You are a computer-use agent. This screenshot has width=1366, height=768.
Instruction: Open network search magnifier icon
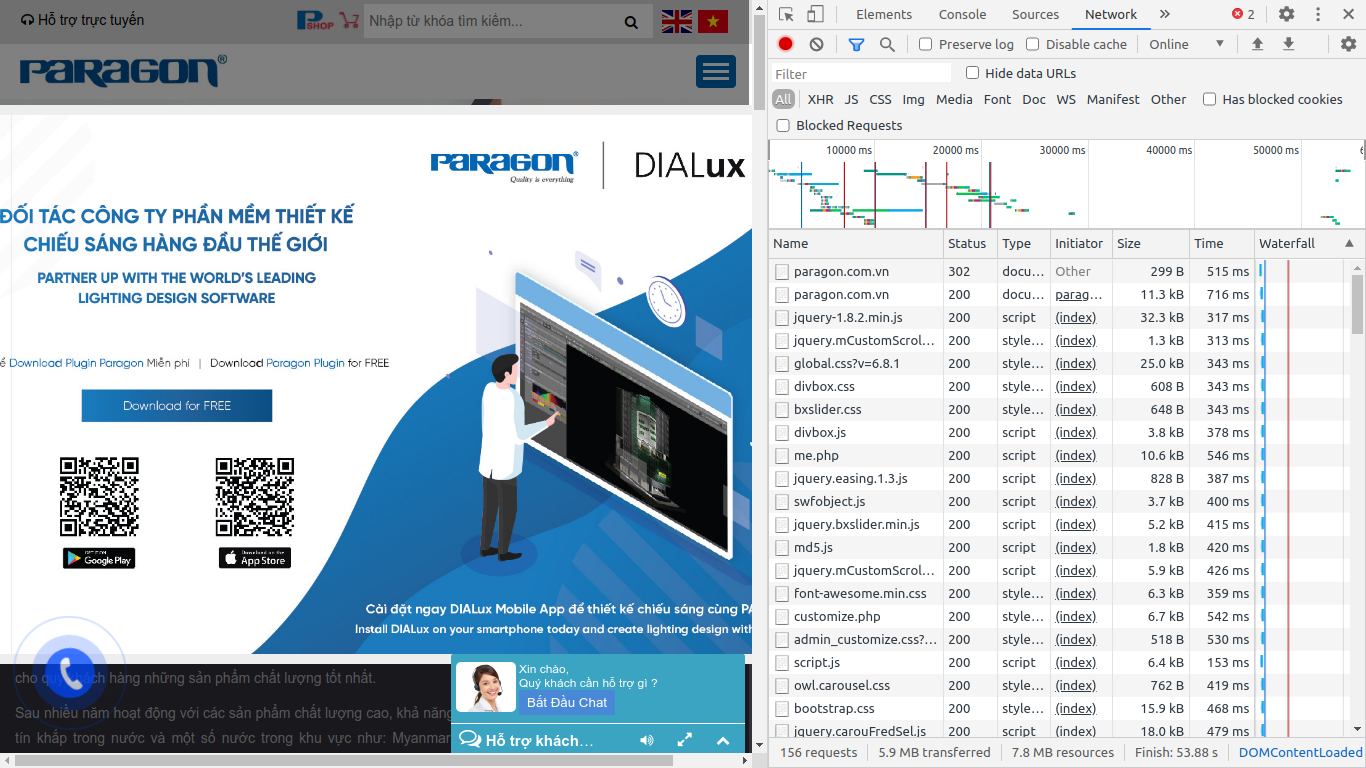[x=887, y=44]
